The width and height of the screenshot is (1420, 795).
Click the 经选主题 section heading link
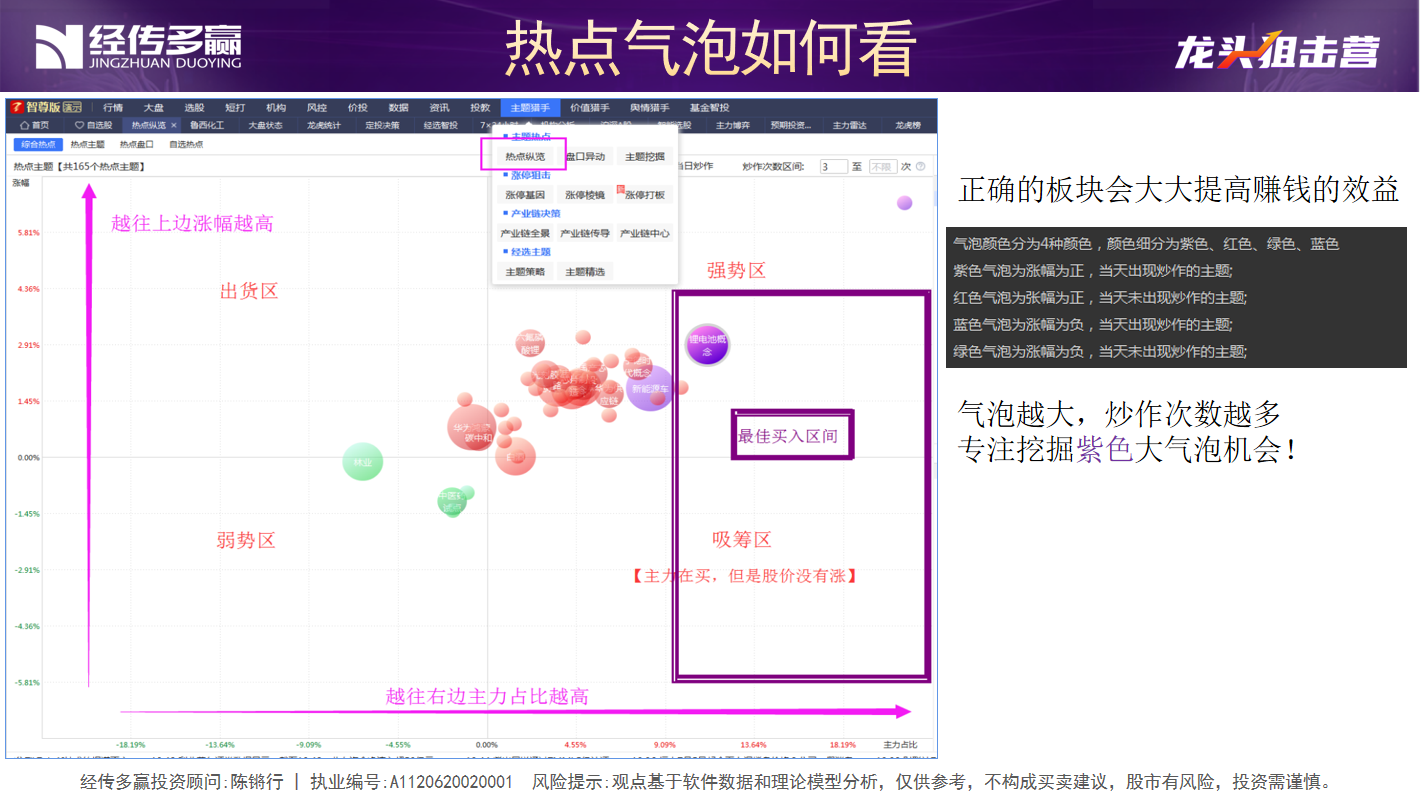(x=530, y=252)
